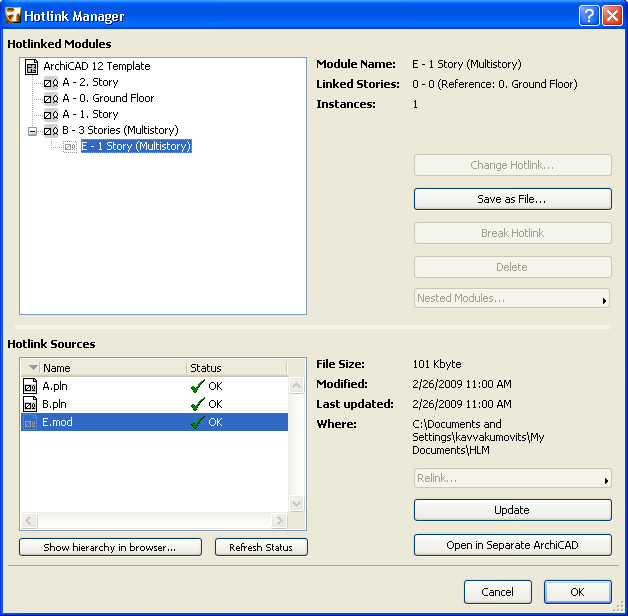This screenshot has height=616, width=628.
Task: Click the E.mod file icon in Hotlink Sources
Action: tap(30, 423)
